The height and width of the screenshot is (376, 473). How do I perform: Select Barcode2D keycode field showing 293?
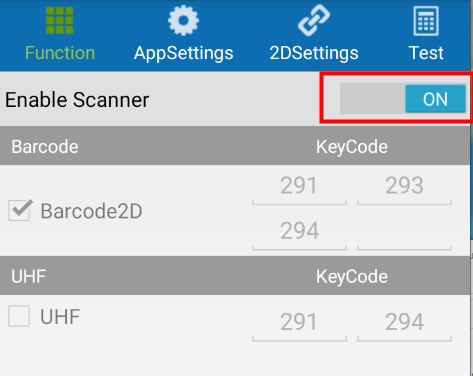coord(404,188)
